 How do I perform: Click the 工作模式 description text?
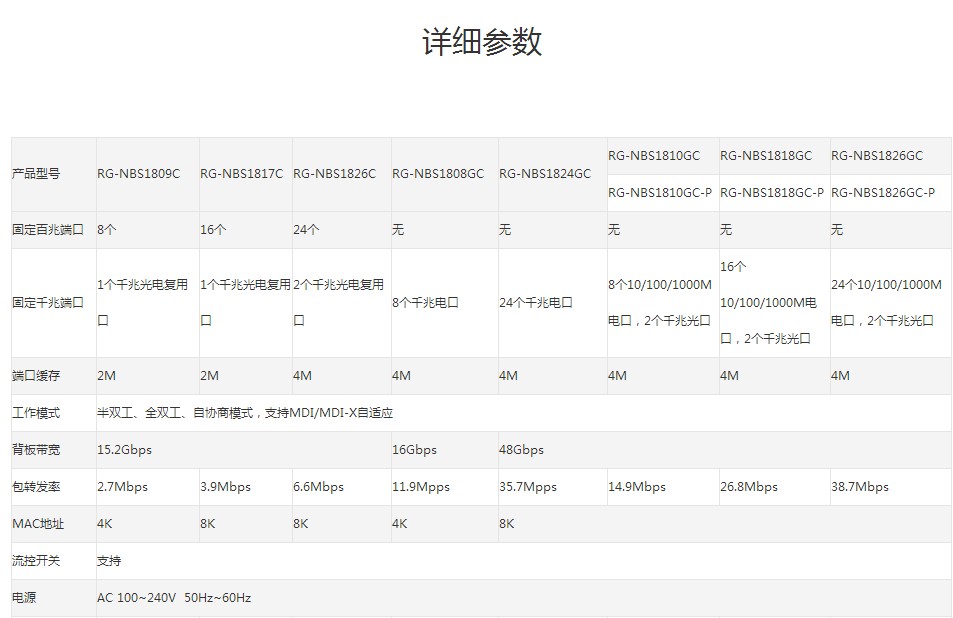[x=245, y=413]
